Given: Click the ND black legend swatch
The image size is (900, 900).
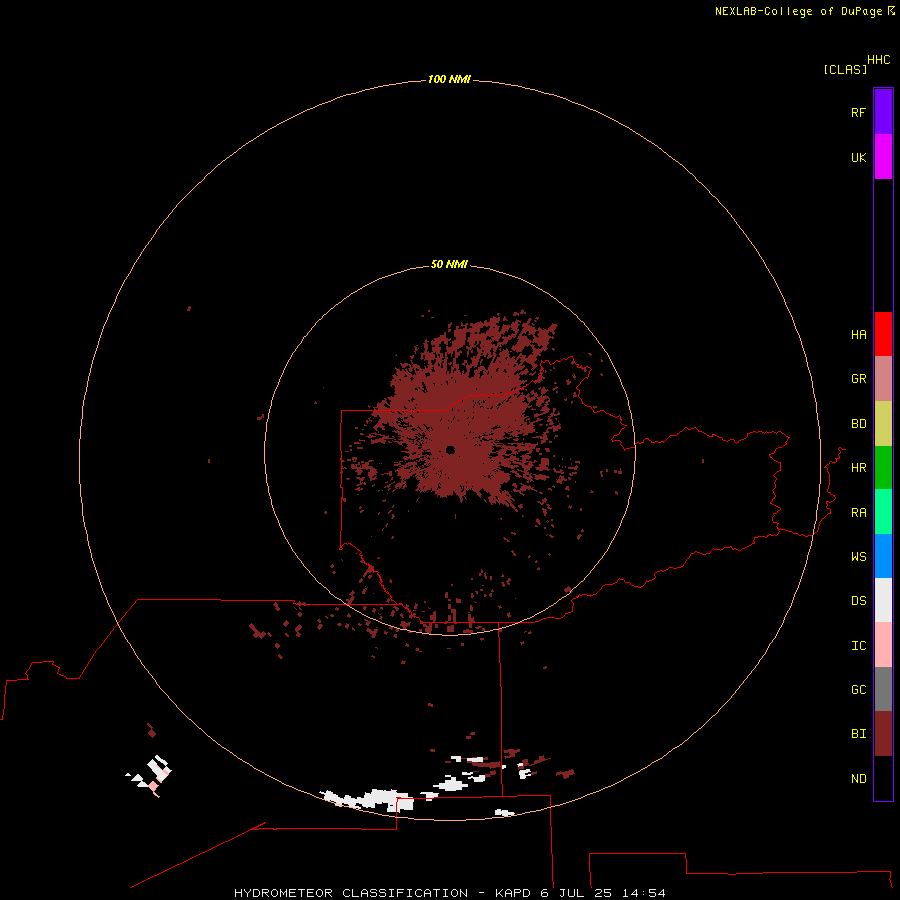Looking at the screenshot, I should [x=883, y=778].
